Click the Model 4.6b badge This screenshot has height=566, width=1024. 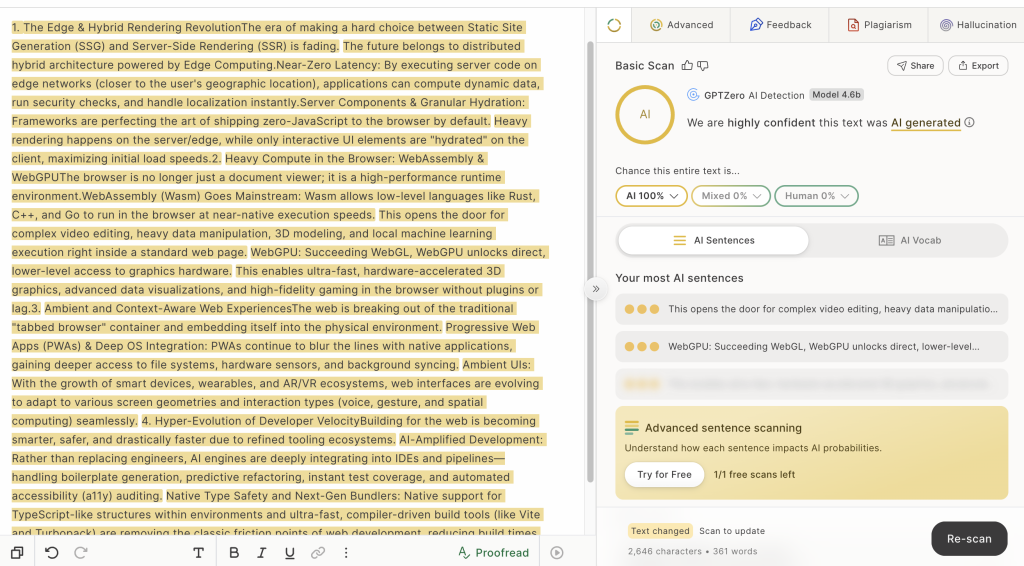[837, 95]
